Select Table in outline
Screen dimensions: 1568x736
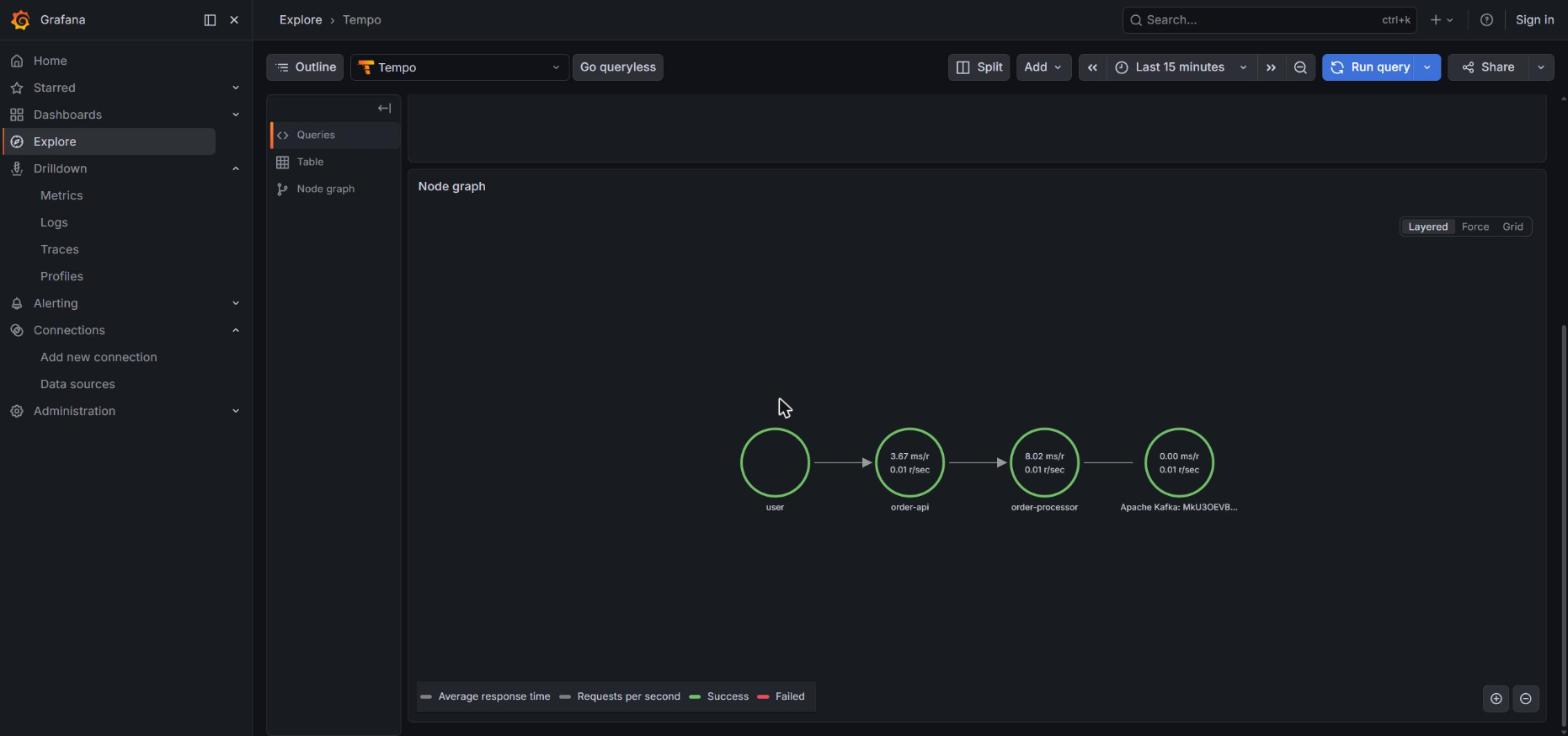pyautogui.click(x=335, y=162)
